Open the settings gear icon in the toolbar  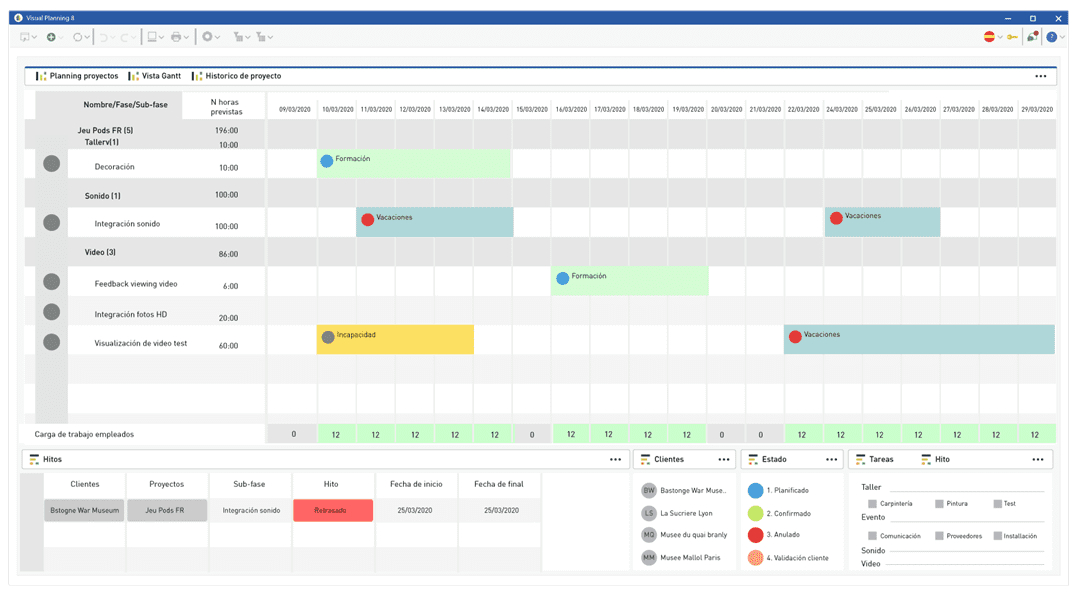click(207, 37)
